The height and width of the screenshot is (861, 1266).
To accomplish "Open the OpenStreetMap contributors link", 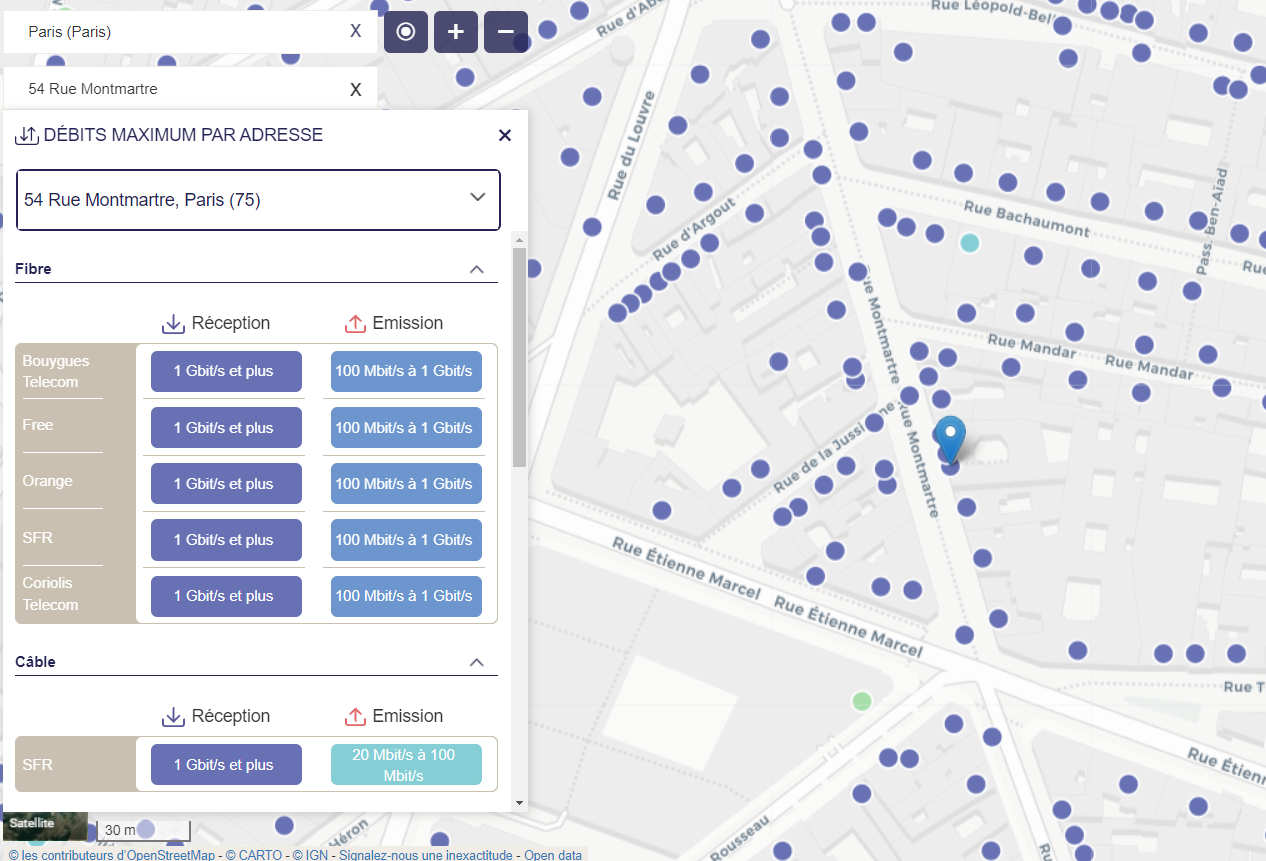I will [x=112, y=855].
